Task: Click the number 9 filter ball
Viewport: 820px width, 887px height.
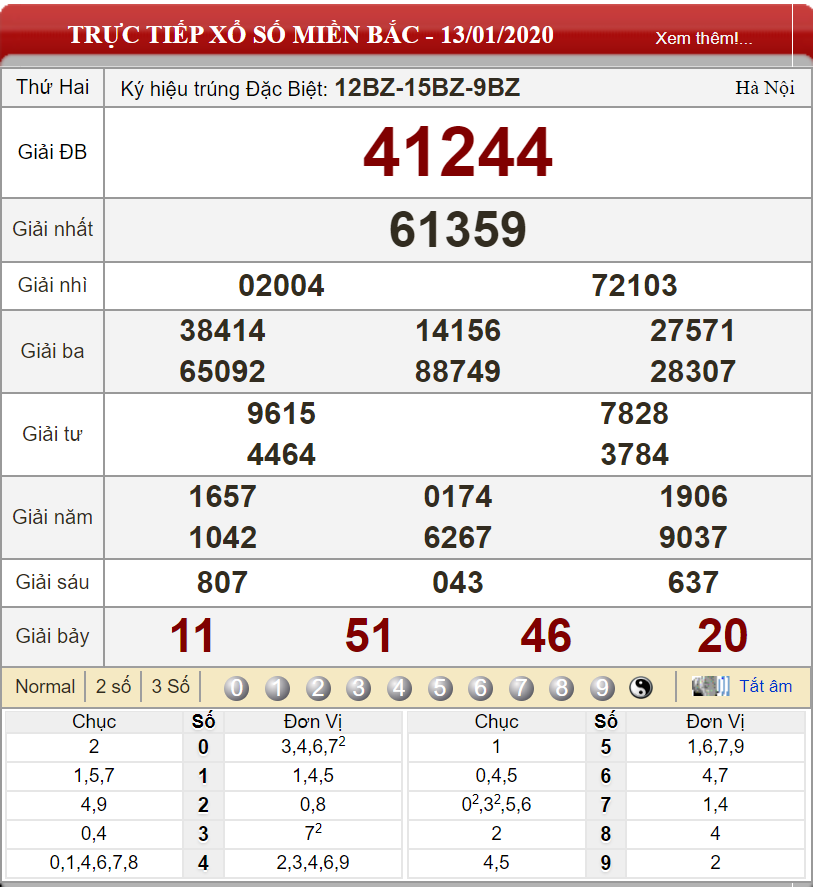Action: (602, 688)
